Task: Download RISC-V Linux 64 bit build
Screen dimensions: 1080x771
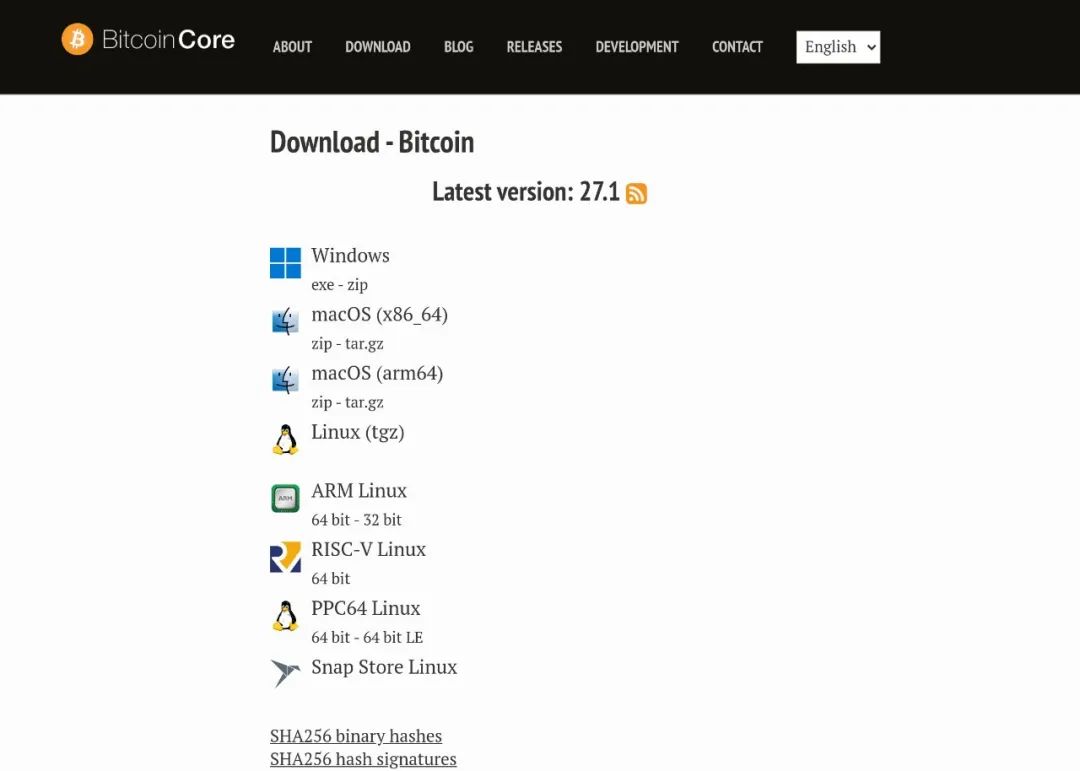Action: 331,579
